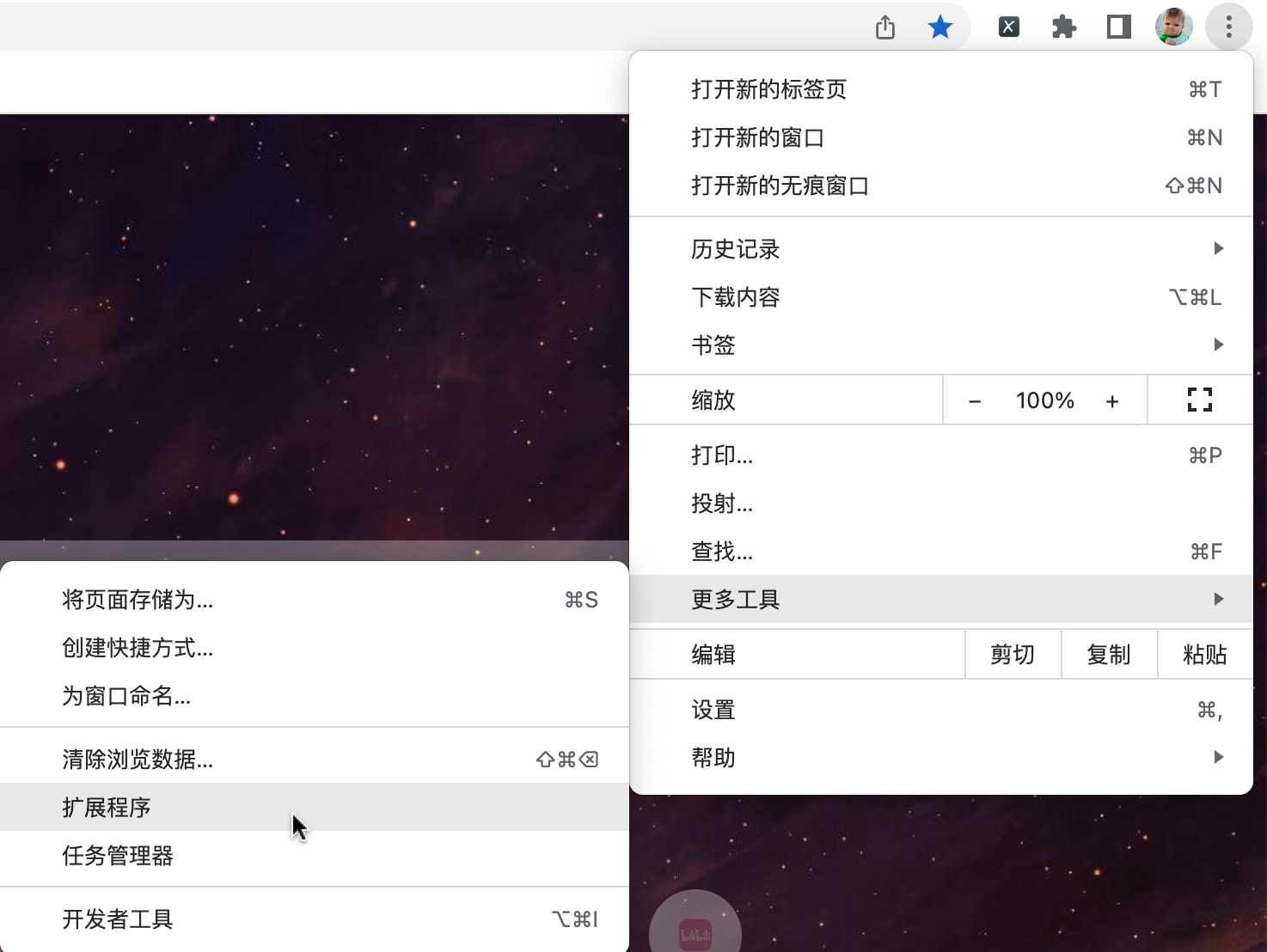Choose 清除浏览数据… menu entry
Image resolution: width=1267 pixels, height=952 pixels.
tap(138, 760)
